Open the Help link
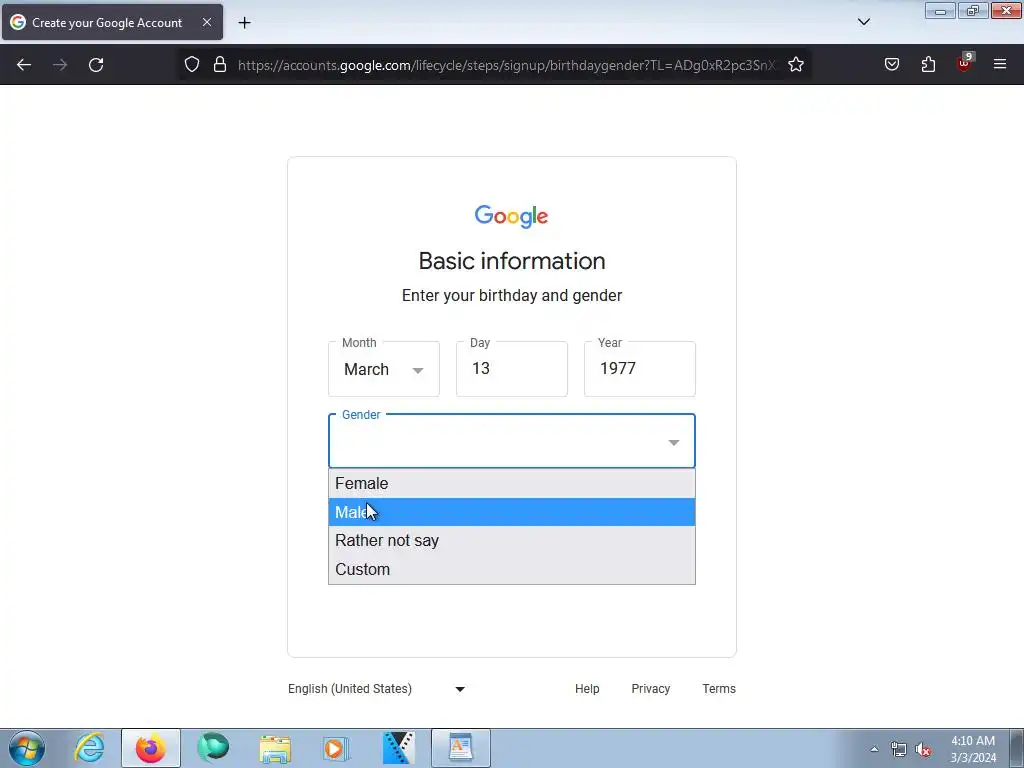 tap(587, 689)
